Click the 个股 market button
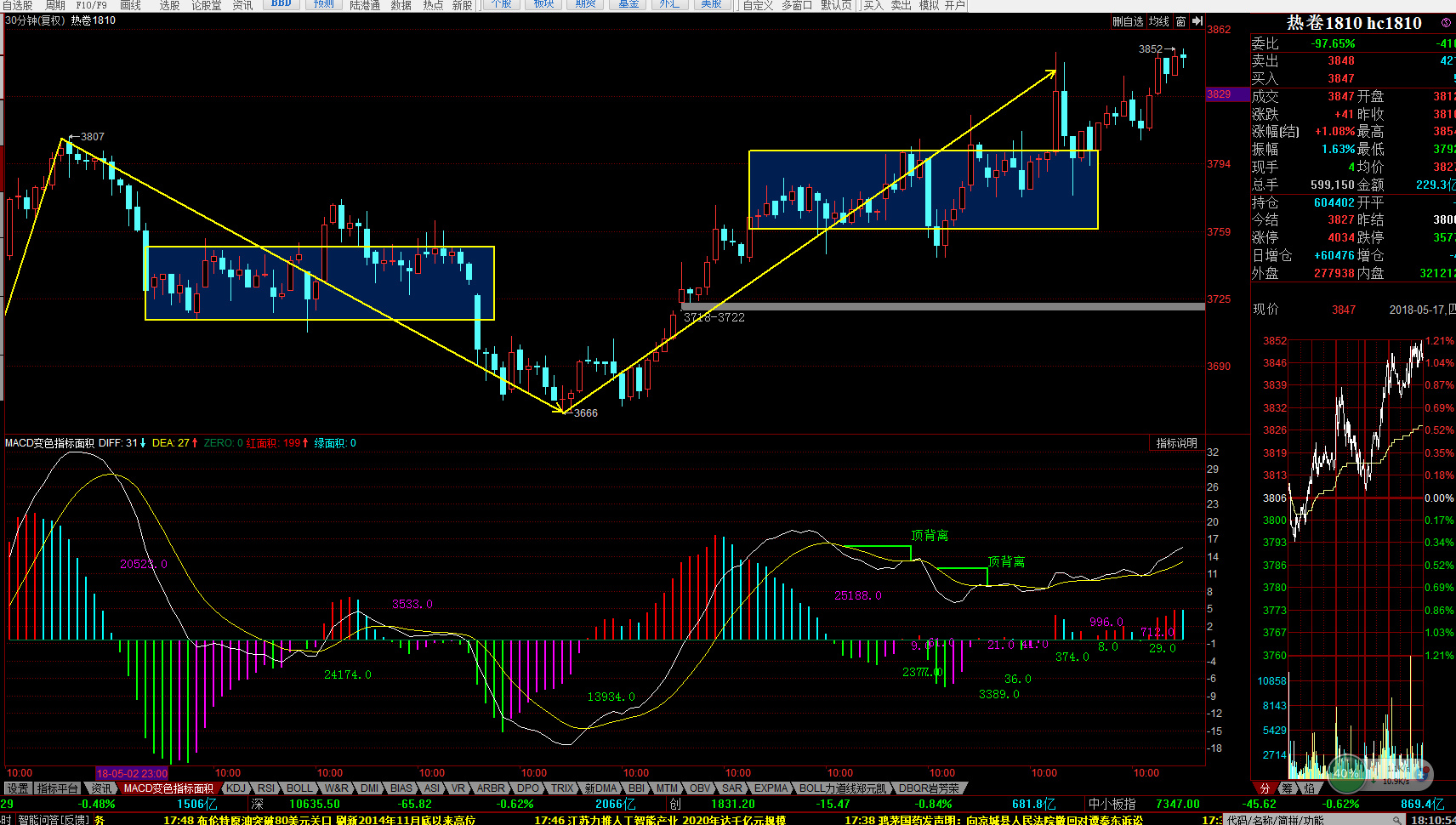 [x=502, y=4]
